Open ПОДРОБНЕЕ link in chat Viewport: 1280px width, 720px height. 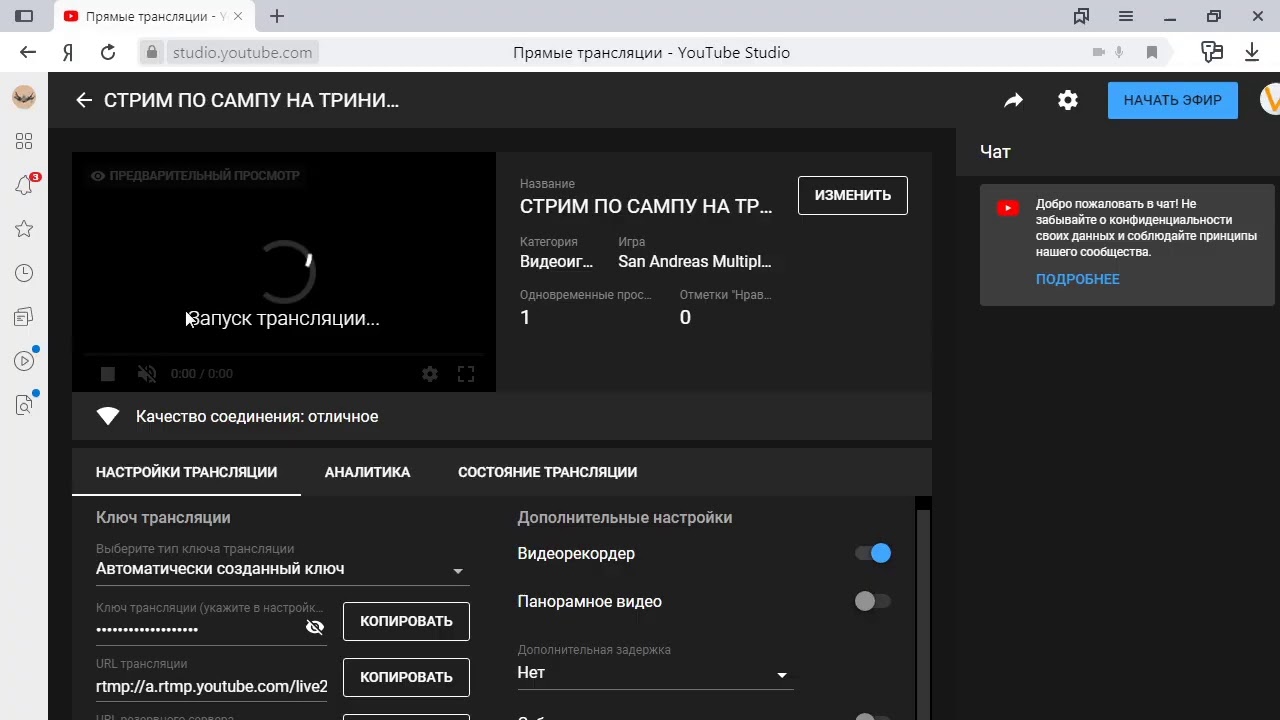pos(1077,279)
